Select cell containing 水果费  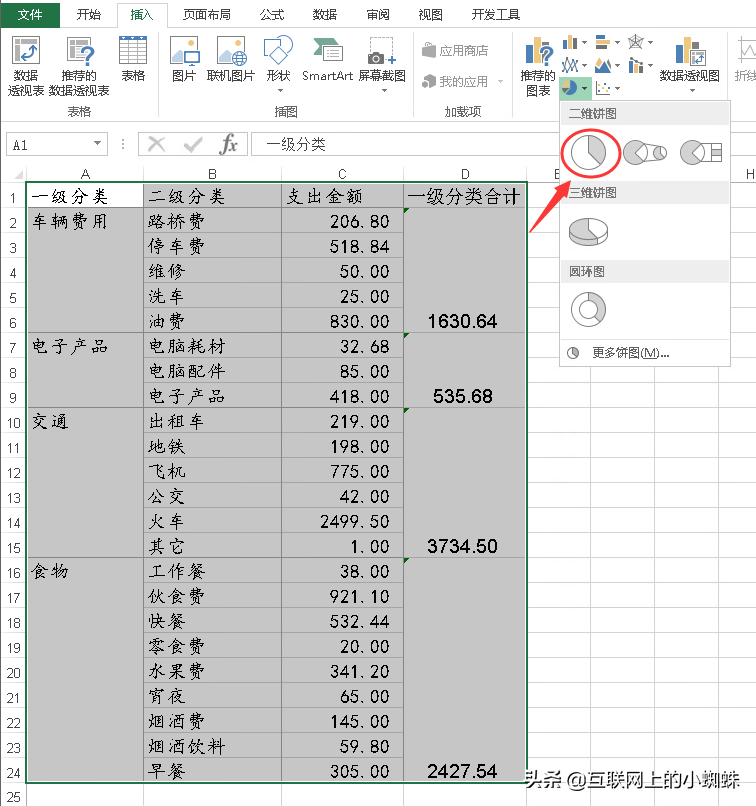tap(212, 671)
